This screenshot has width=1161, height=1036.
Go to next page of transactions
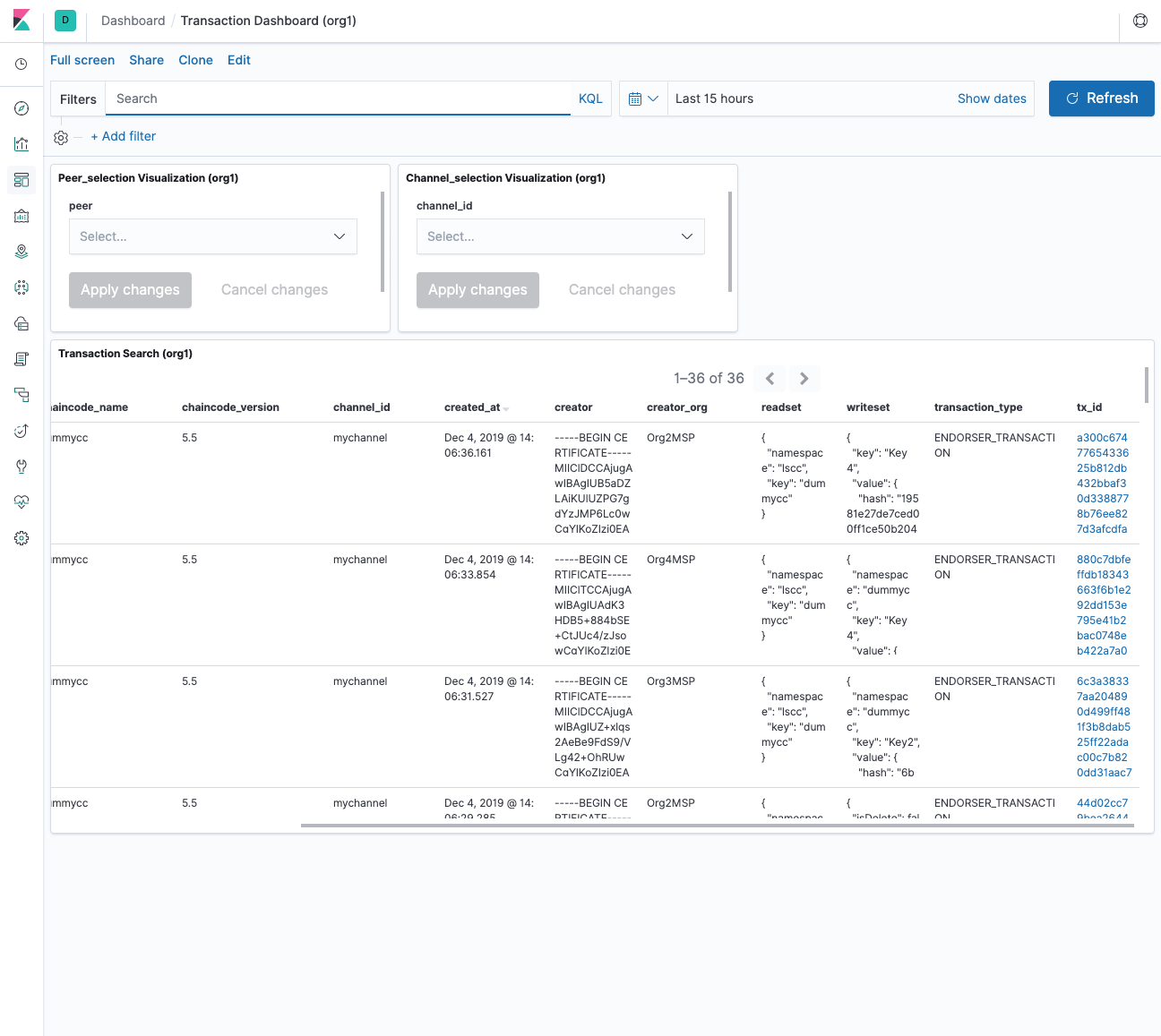point(804,379)
